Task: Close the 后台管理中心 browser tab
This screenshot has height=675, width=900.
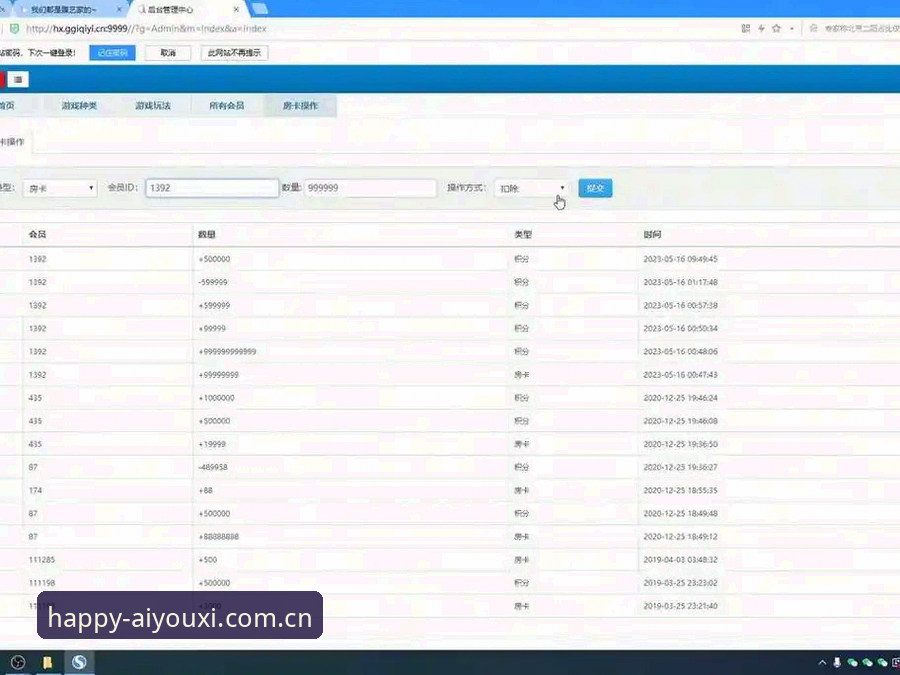Action: click(x=236, y=10)
